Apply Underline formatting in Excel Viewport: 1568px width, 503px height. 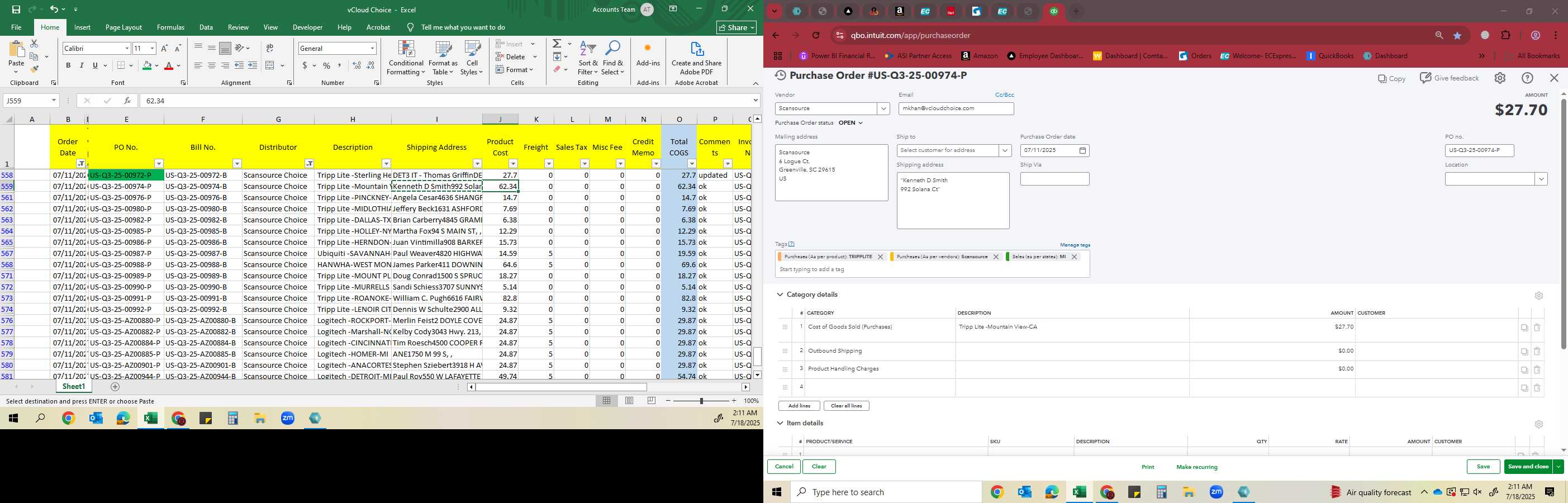[x=95, y=65]
